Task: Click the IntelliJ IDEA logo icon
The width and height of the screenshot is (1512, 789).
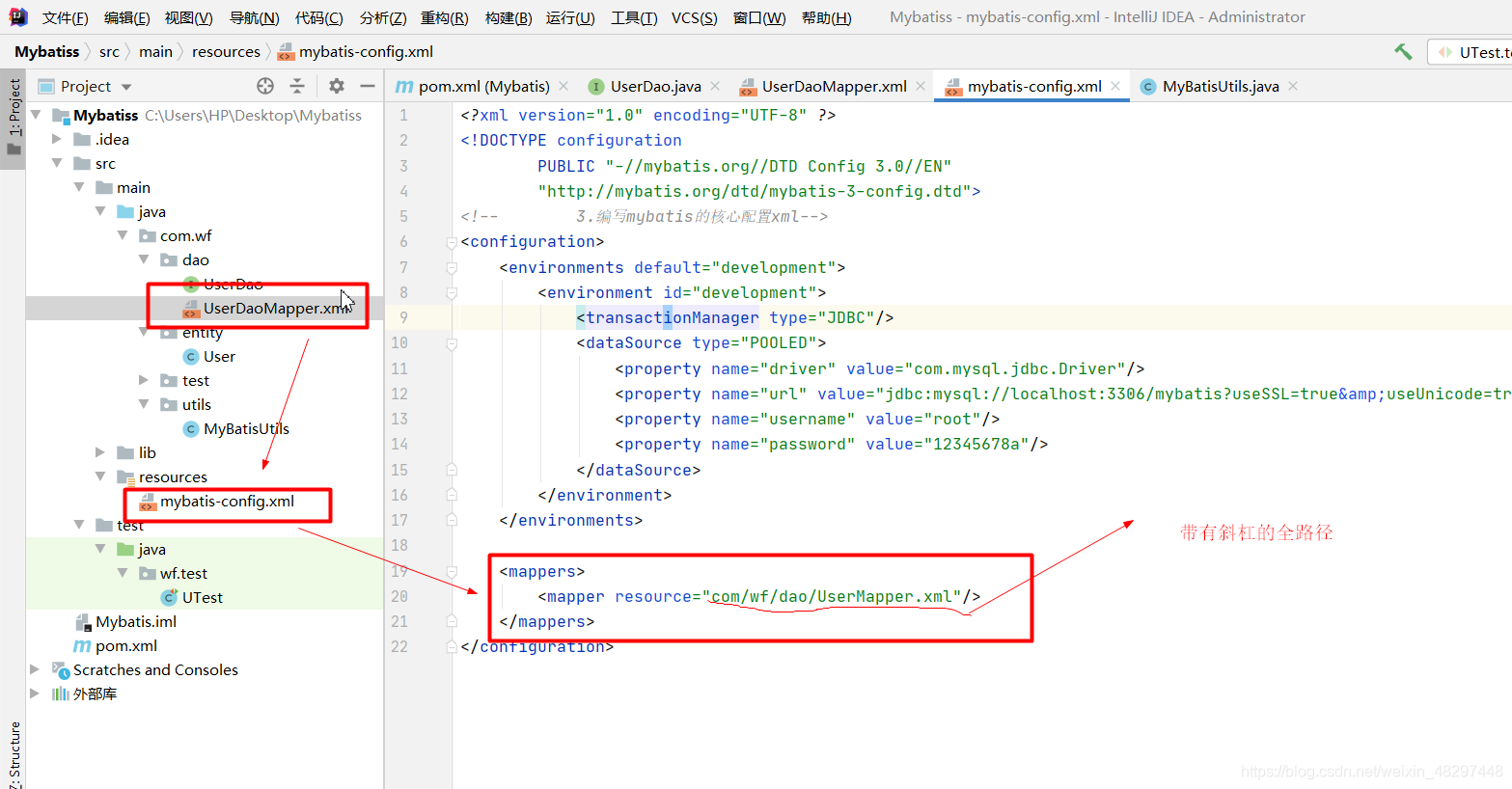Action: (17, 17)
